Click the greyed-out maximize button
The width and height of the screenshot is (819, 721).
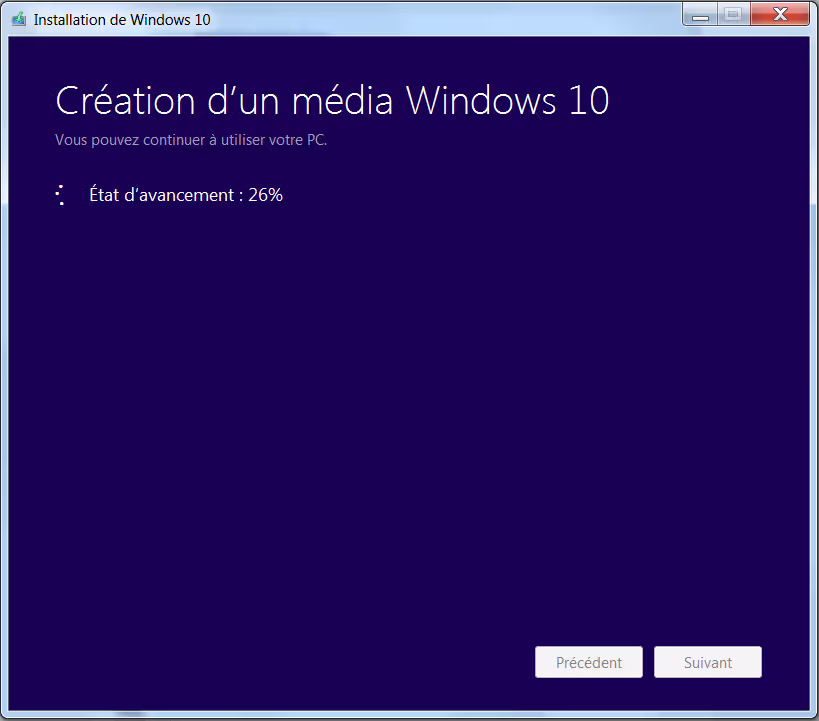pos(732,14)
